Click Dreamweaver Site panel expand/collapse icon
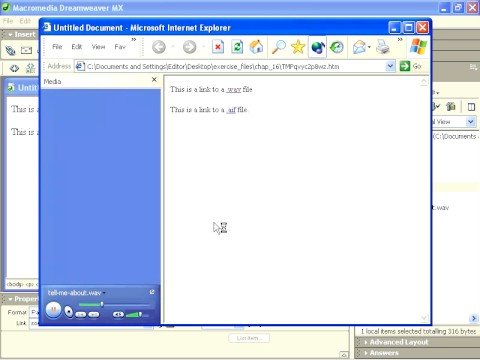This screenshot has width=480, height=360. point(471,107)
